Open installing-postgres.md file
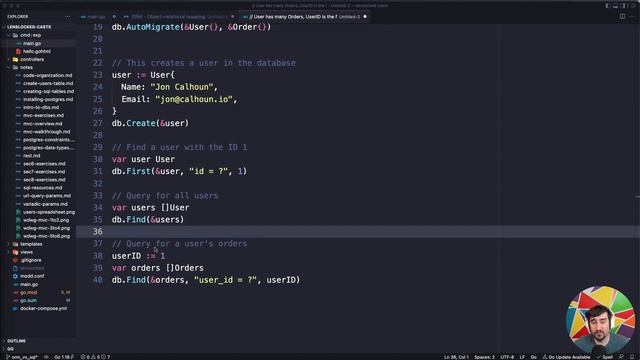This screenshot has width=640, height=360. pyautogui.click(x=48, y=100)
